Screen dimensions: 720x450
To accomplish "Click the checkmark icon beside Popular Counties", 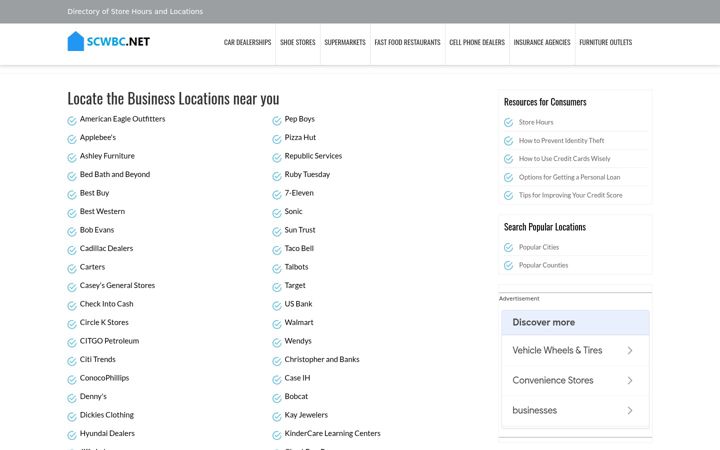I will (508, 265).
